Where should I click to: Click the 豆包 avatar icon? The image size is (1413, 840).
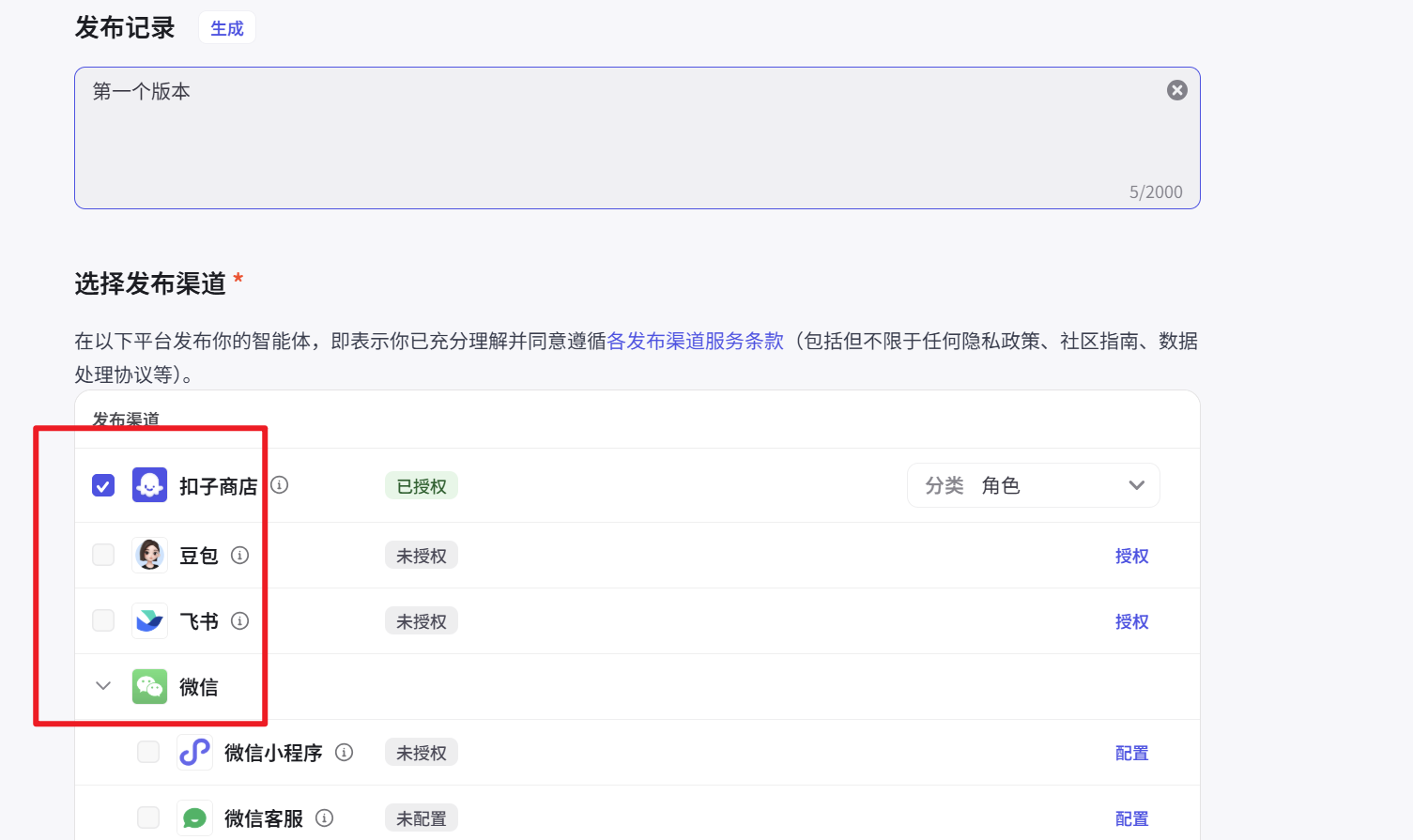tap(149, 555)
